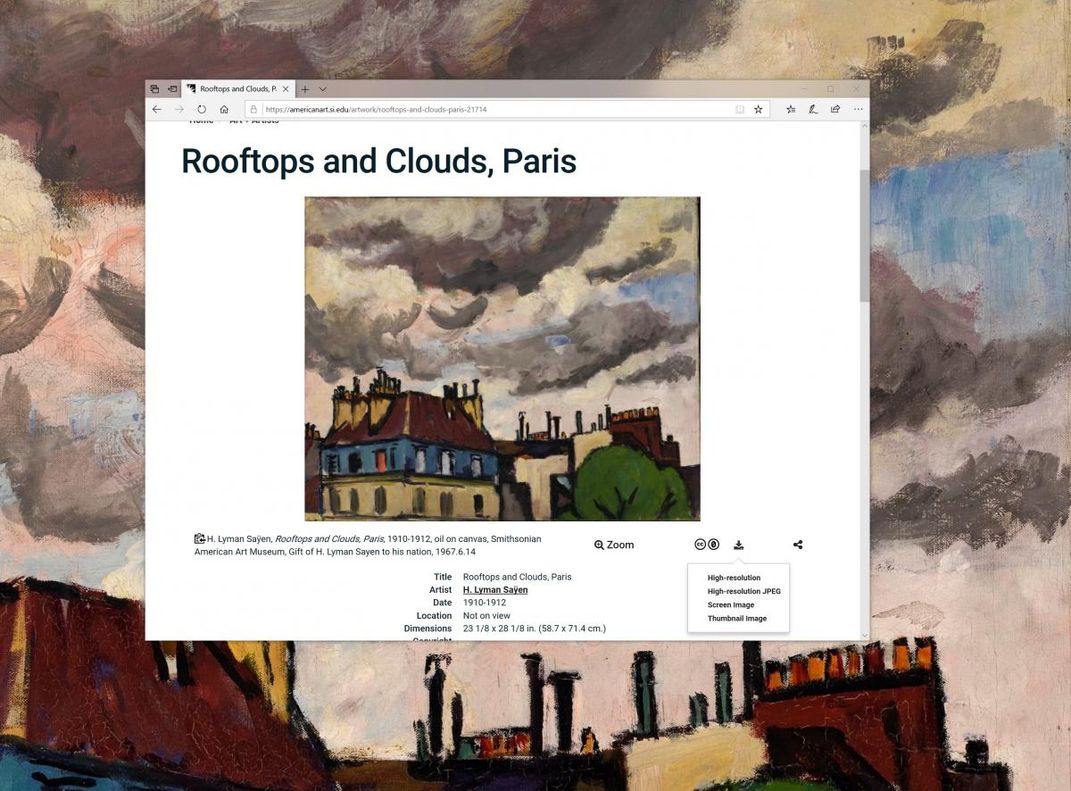Click the Not on view location text
Image resolution: width=1071 pixels, height=791 pixels.
pyautogui.click(x=486, y=615)
